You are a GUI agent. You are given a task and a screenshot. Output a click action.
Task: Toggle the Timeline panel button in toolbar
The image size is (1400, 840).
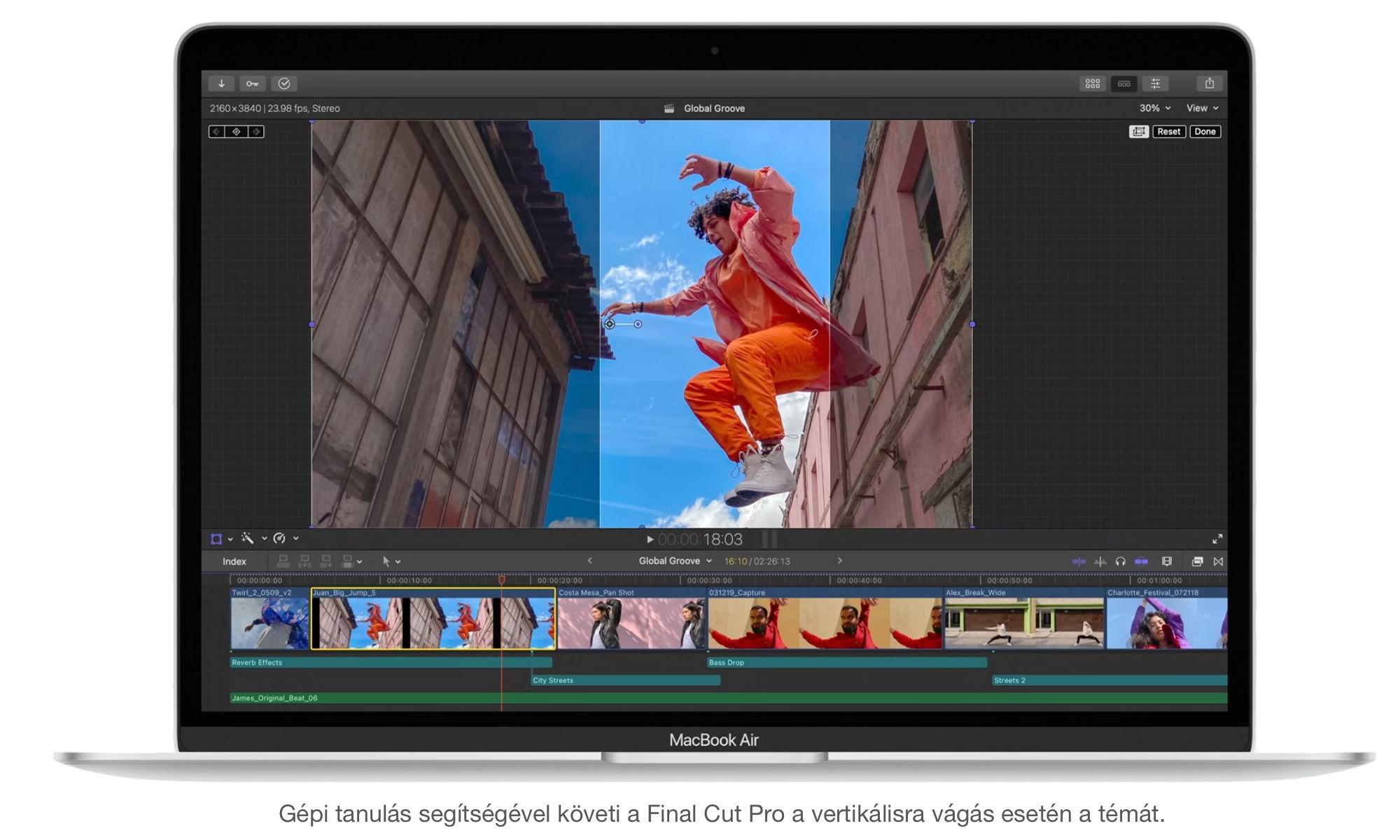tap(1124, 84)
